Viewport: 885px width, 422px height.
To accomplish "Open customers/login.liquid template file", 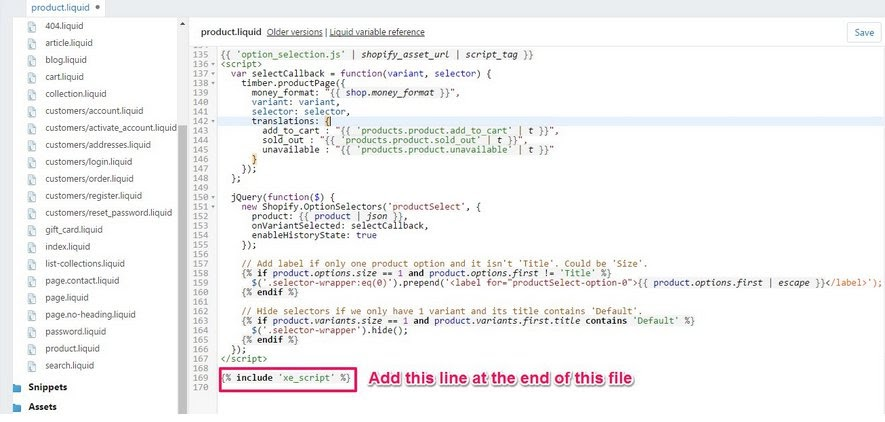I will point(88,162).
